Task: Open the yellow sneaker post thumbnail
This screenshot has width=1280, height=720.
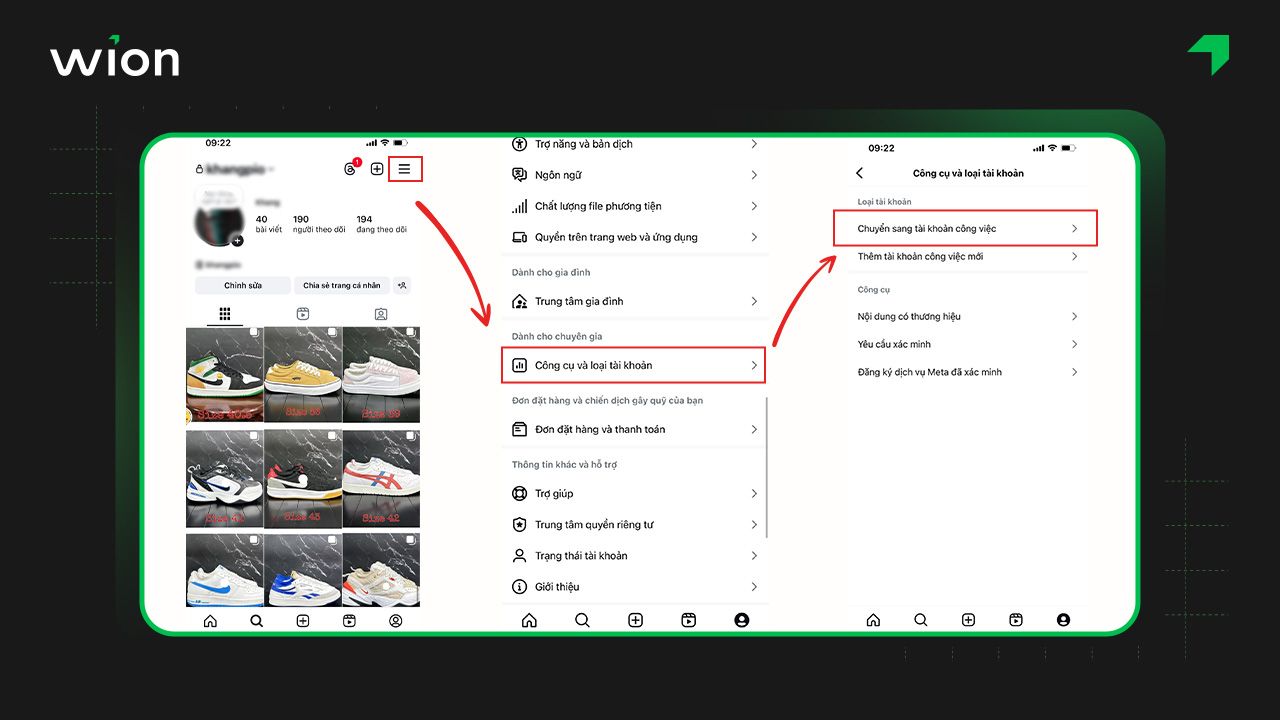Action: 303,375
